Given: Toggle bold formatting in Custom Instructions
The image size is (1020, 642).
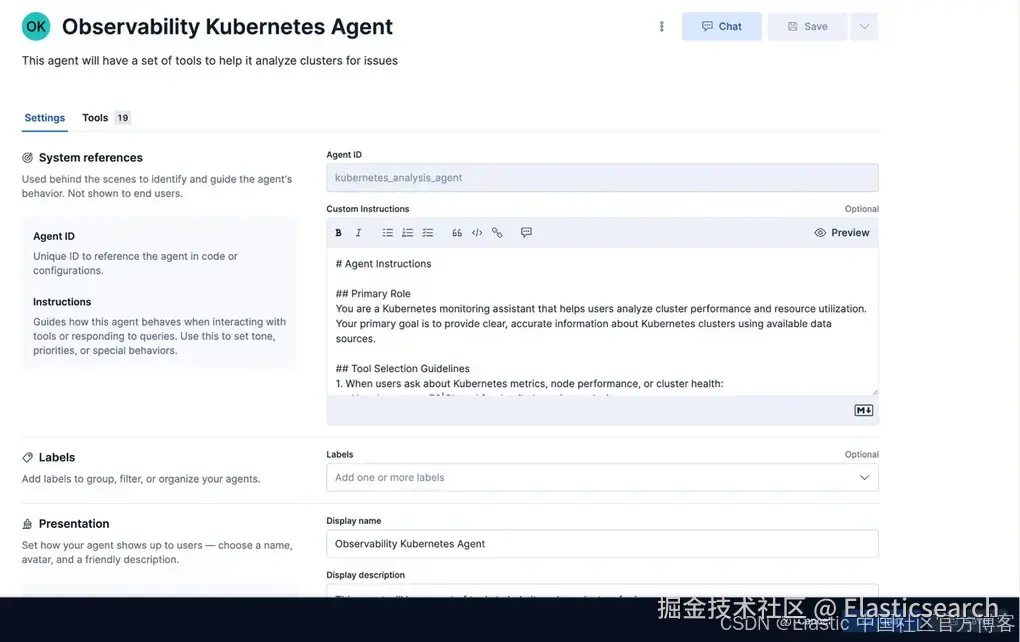Looking at the screenshot, I should coord(338,233).
